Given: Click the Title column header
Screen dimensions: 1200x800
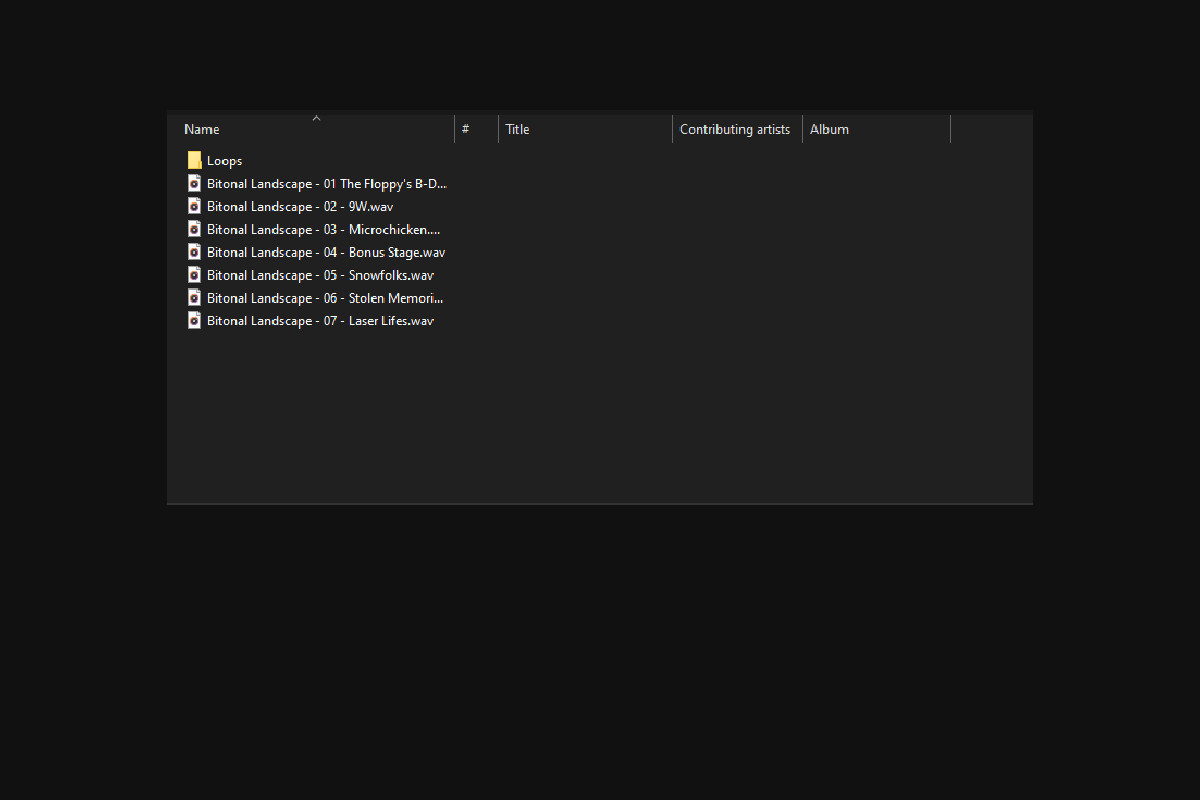Looking at the screenshot, I should coord(517,129).
